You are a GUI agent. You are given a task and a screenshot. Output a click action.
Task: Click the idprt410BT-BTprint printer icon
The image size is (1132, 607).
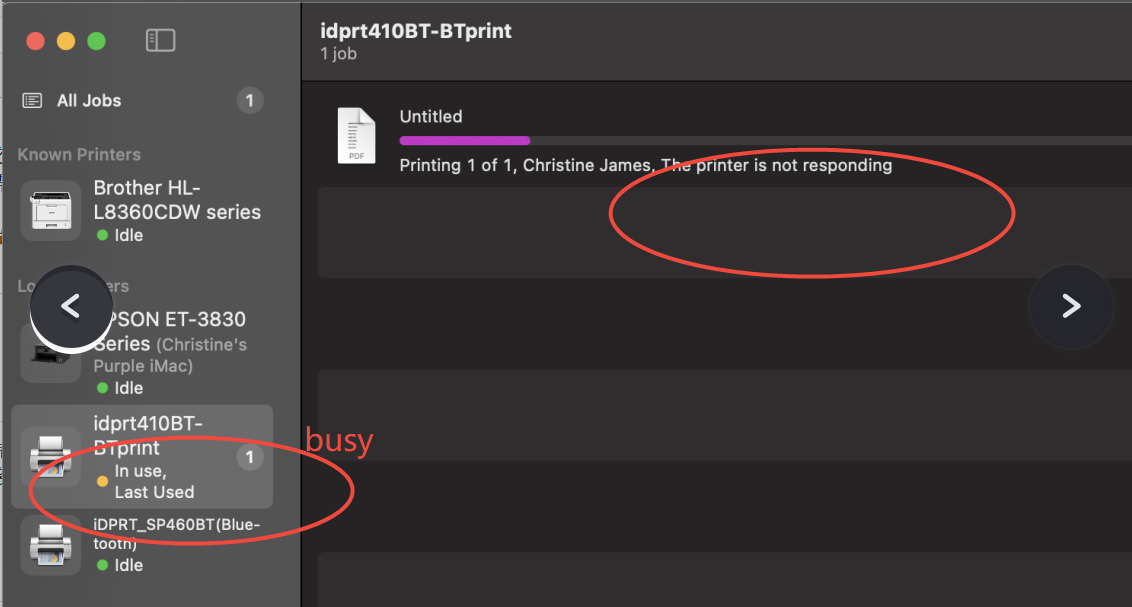[51, 457]
